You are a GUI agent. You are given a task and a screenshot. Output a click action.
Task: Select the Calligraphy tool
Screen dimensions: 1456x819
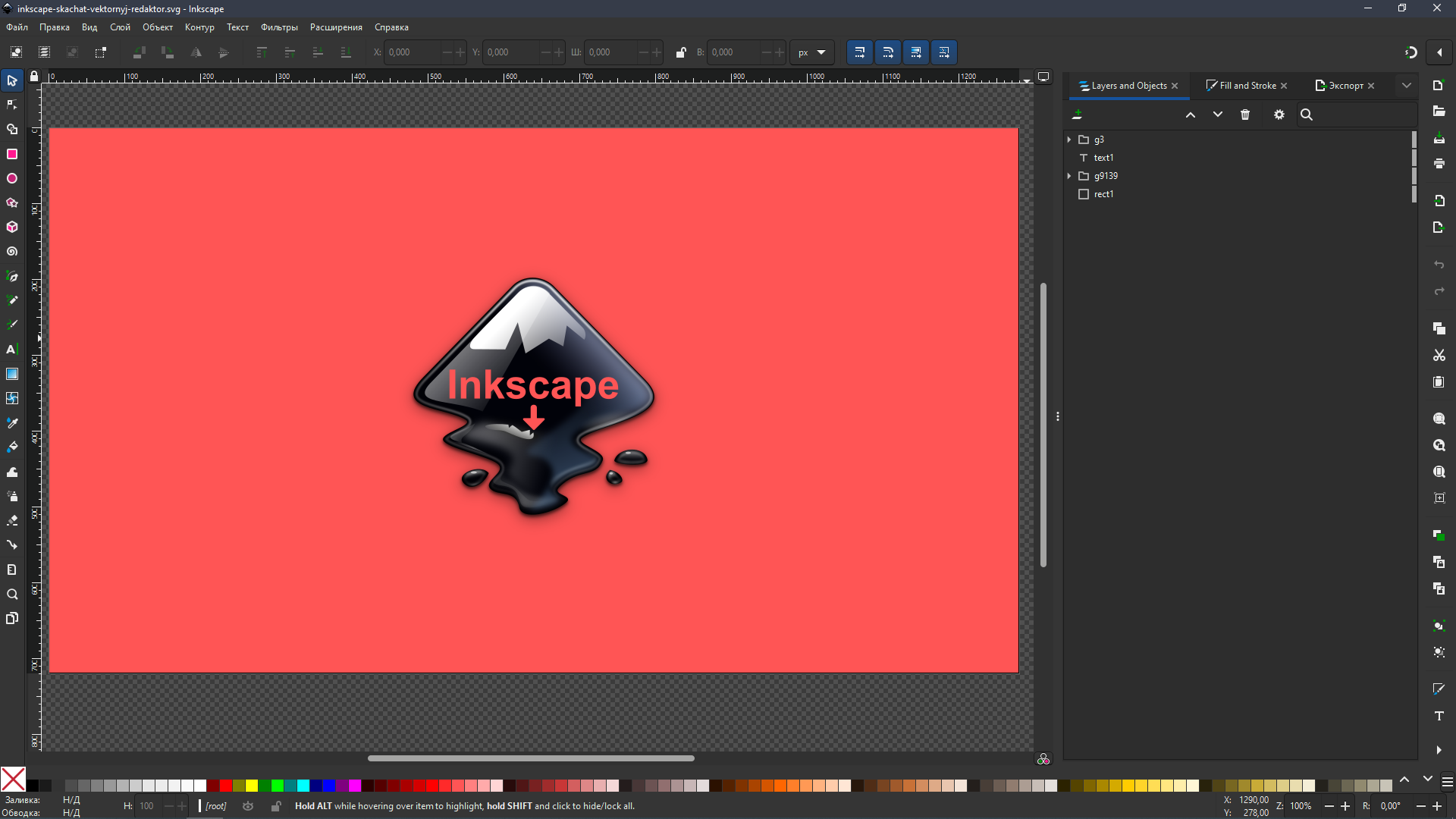(12, 325)
